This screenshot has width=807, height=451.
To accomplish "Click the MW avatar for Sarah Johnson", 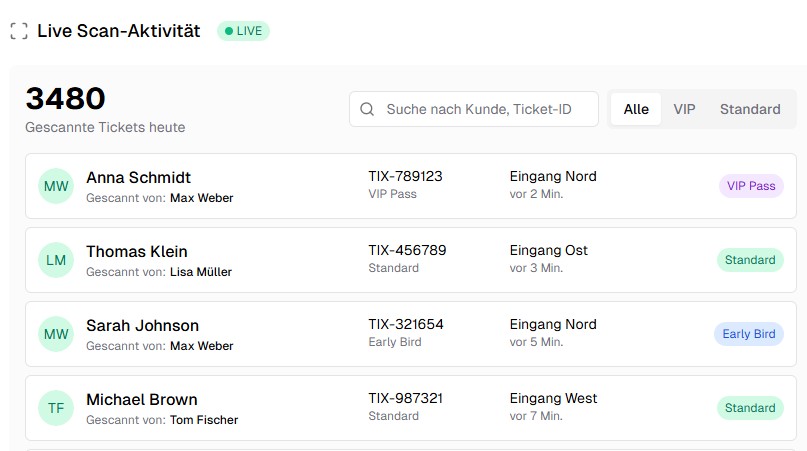I will coord(56,334).
